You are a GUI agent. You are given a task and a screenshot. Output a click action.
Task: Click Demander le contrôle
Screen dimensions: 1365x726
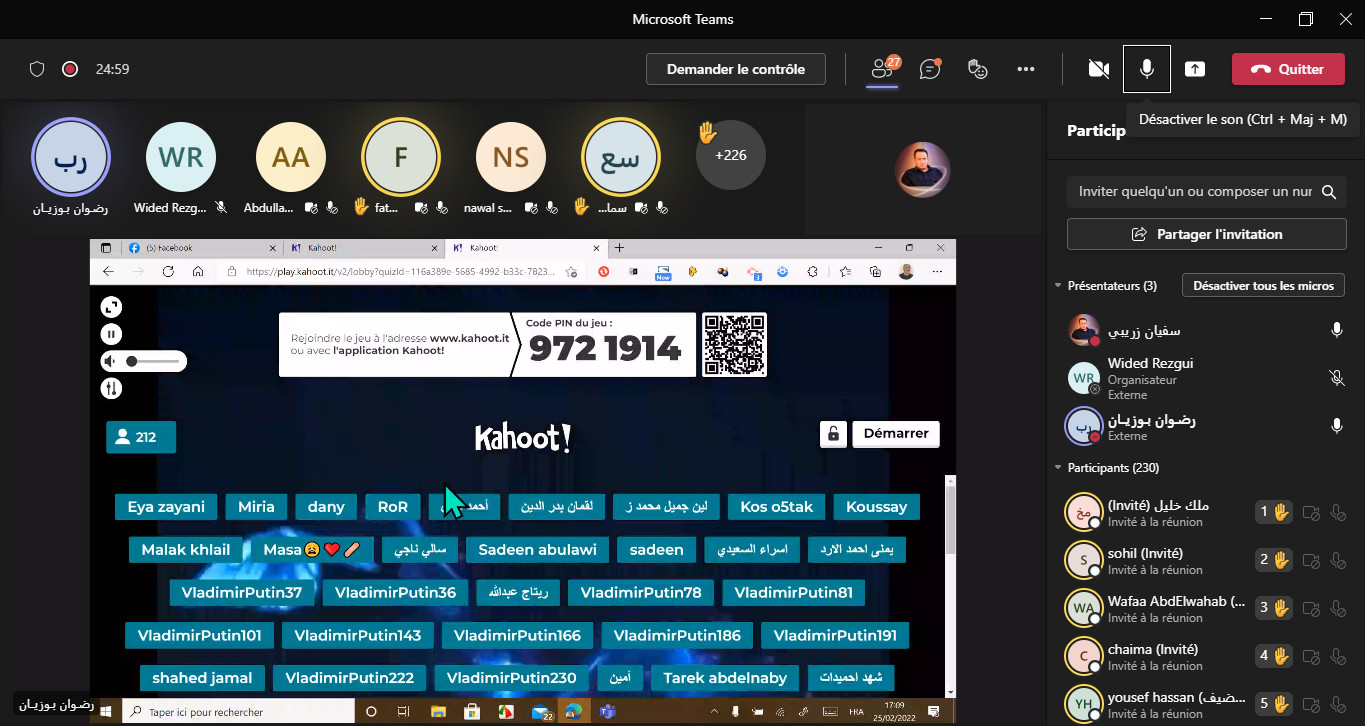coord(736,69)
